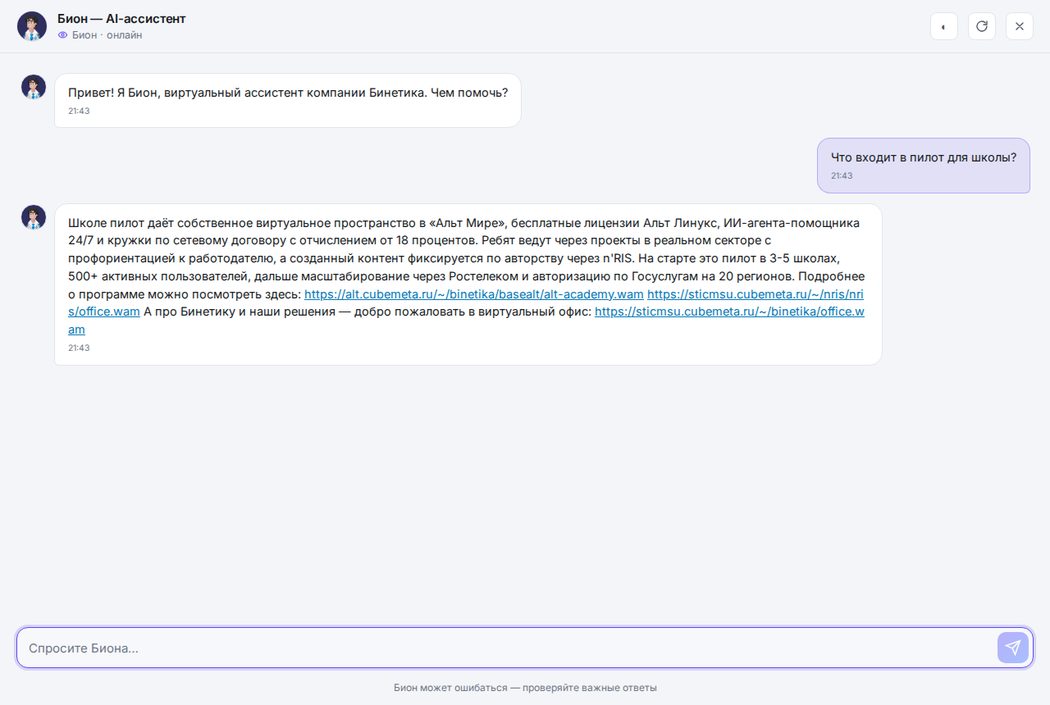Click the 21:43 timestamp in the user message
This screenshot has height=705, width=1050.
(842, 175)
